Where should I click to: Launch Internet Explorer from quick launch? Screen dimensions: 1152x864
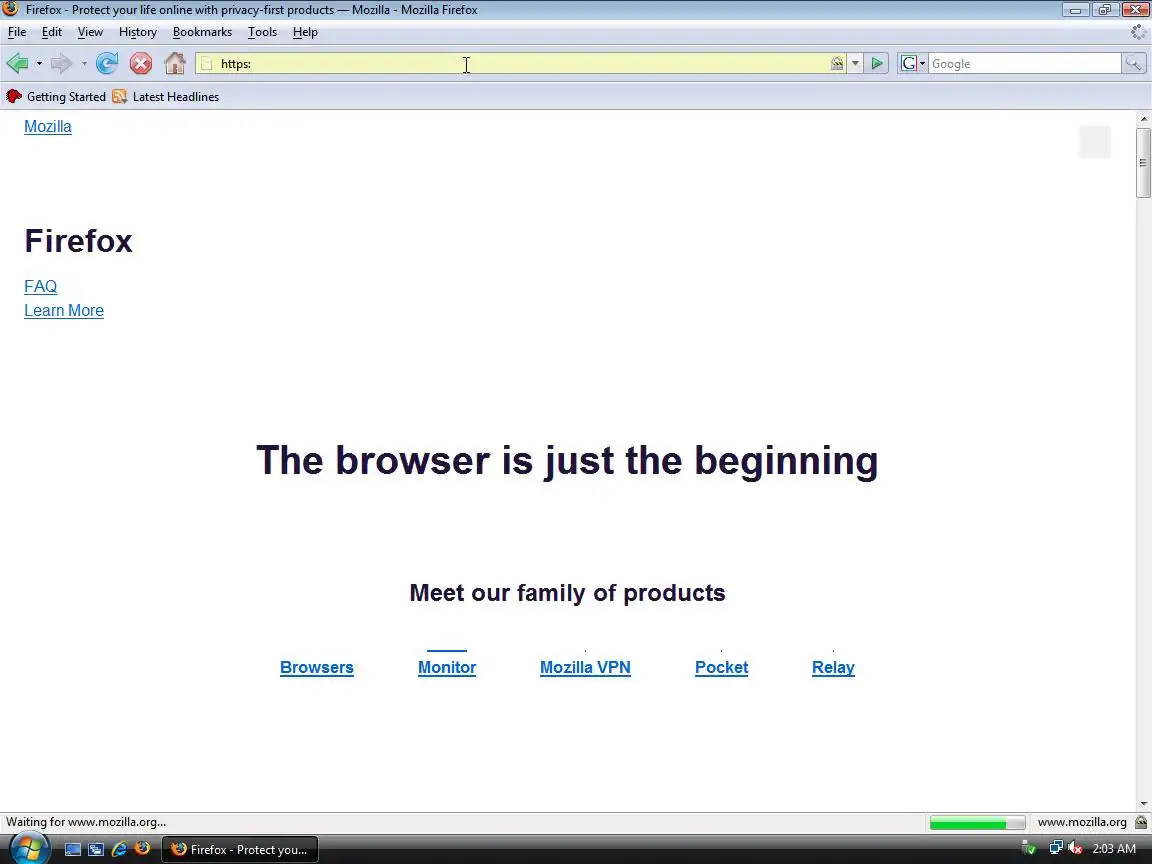point(119,849)
